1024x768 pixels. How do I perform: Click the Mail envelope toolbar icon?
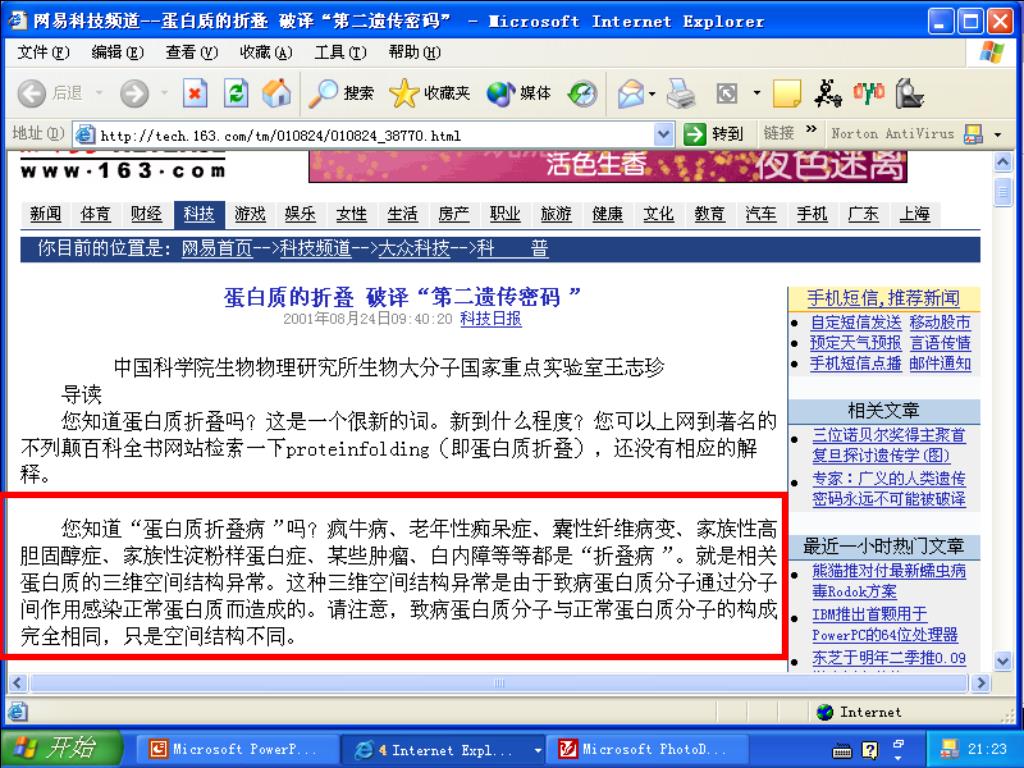pos(631,94)
